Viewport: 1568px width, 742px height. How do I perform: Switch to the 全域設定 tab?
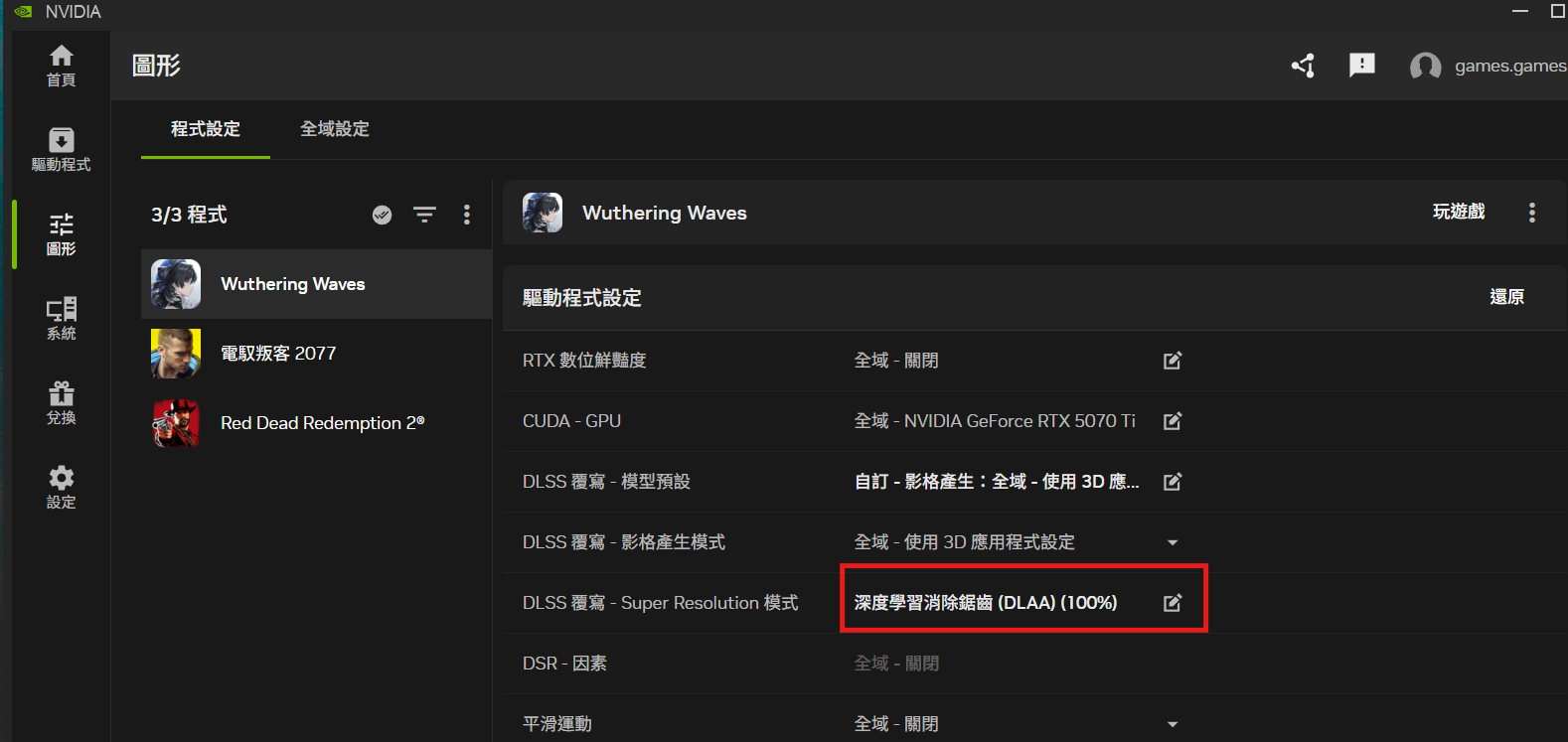click(335, 129)
